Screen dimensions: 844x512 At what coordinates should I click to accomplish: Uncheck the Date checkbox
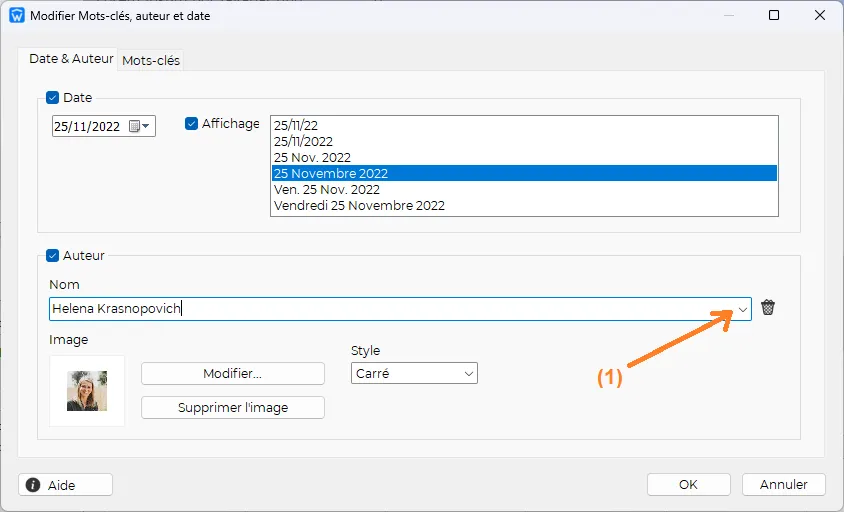coord(52,97)
